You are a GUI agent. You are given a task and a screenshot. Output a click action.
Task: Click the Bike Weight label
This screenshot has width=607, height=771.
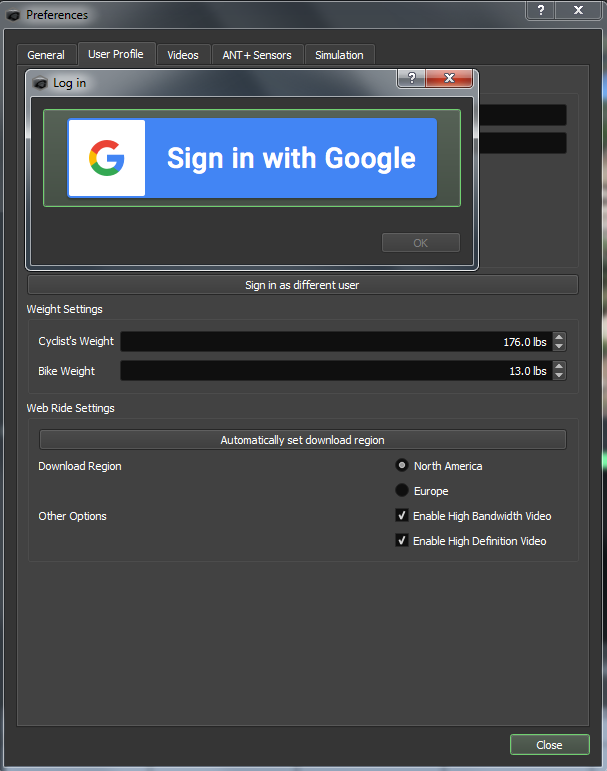click(66, 371)
